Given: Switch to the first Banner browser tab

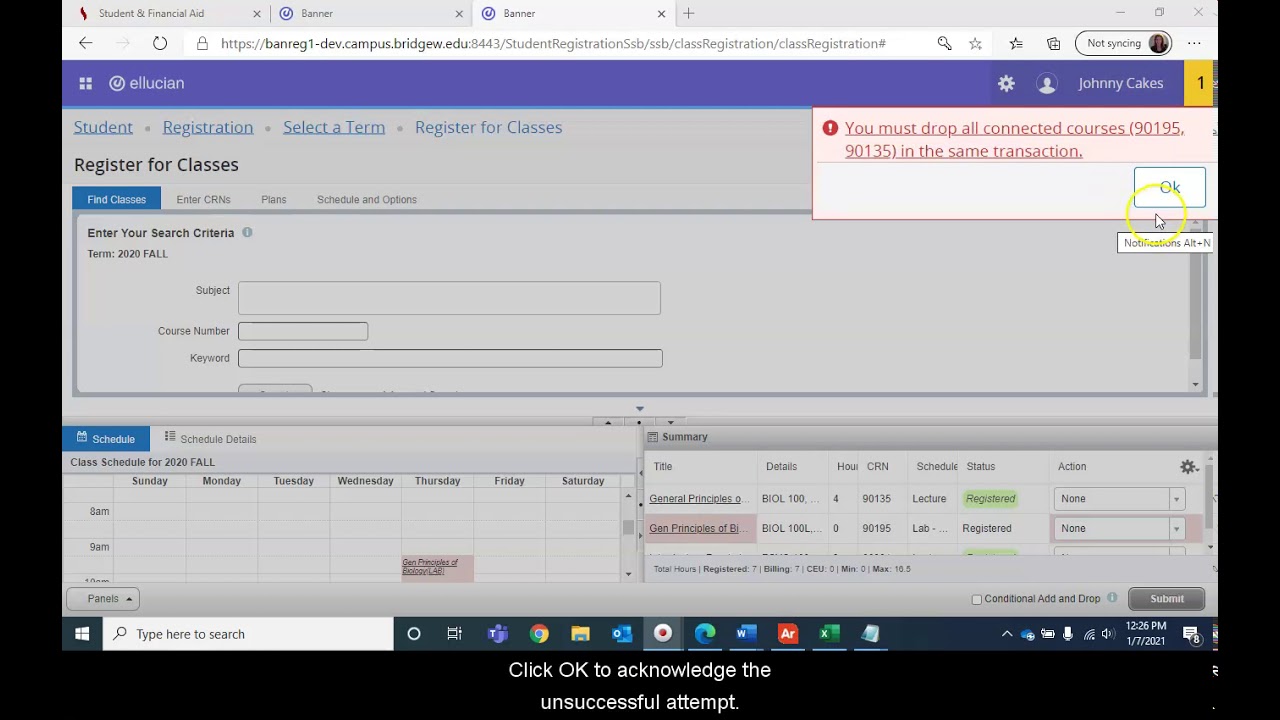Looking at the screenshot, I should click(370, 13).
